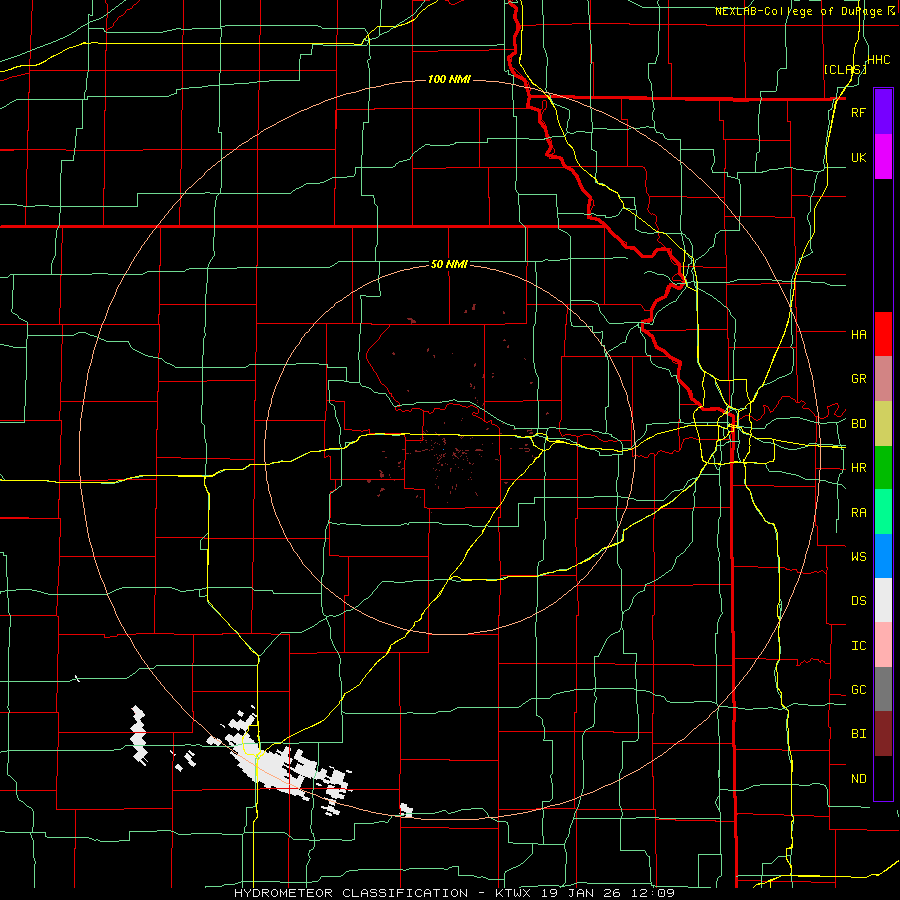The width and height of the screenshot is (900, 900).
Task: Click the GC legend label
Action: [x=858, y=689]
